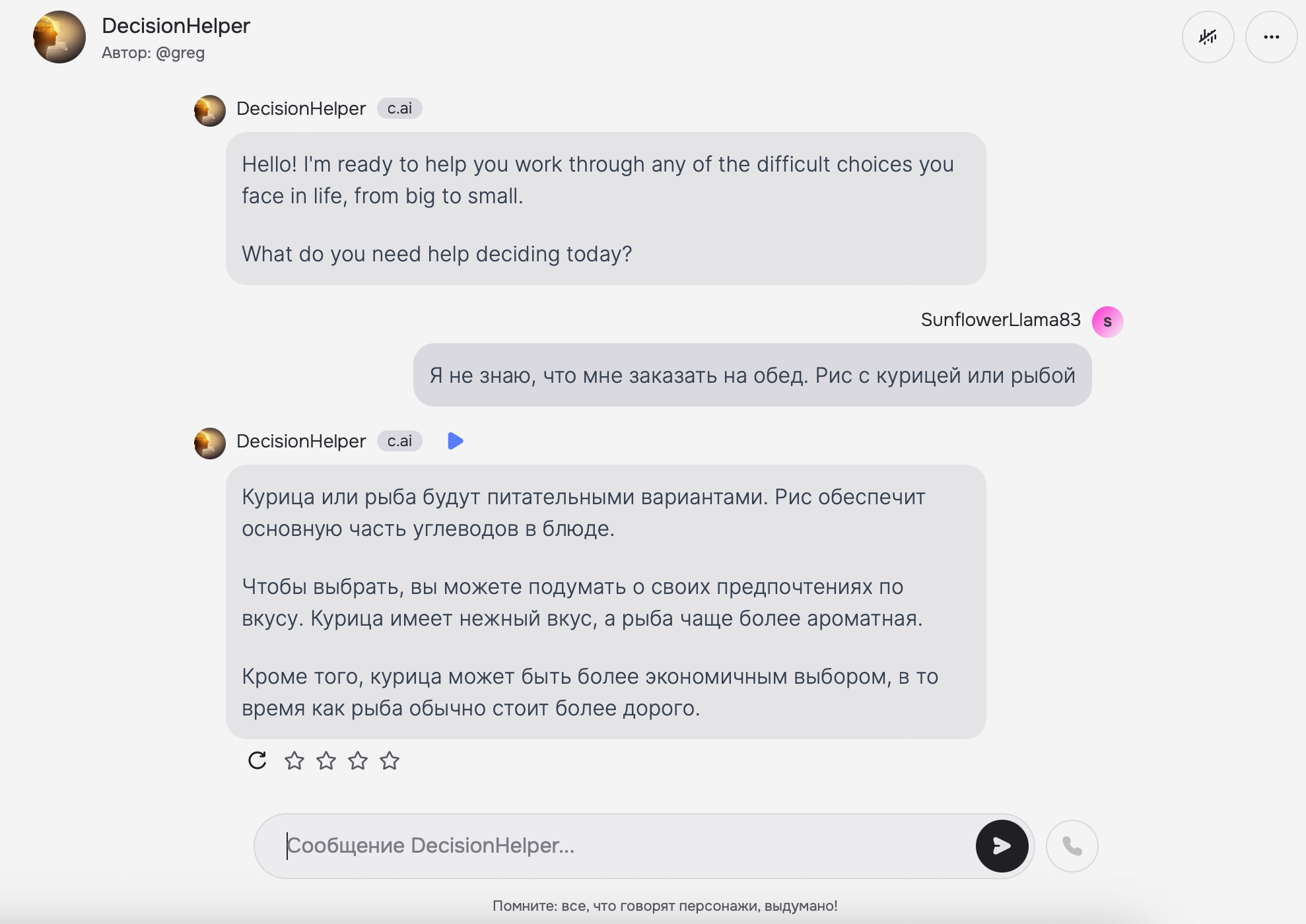Click the SunflowerLlama83 username

(1000, 320)
